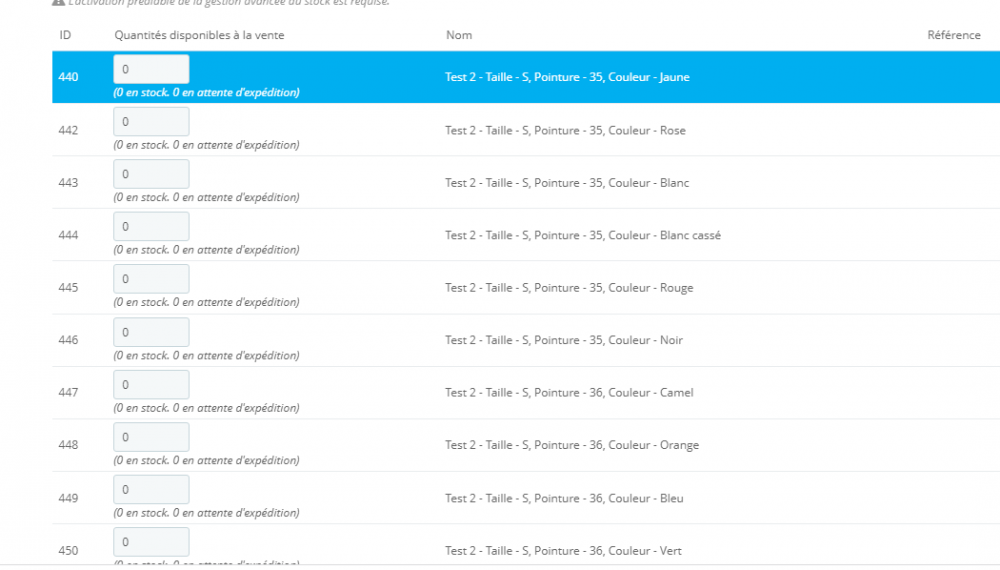Focus the quantity input for ID 450
The image size is (1000, 570).
tap(151, 542)
